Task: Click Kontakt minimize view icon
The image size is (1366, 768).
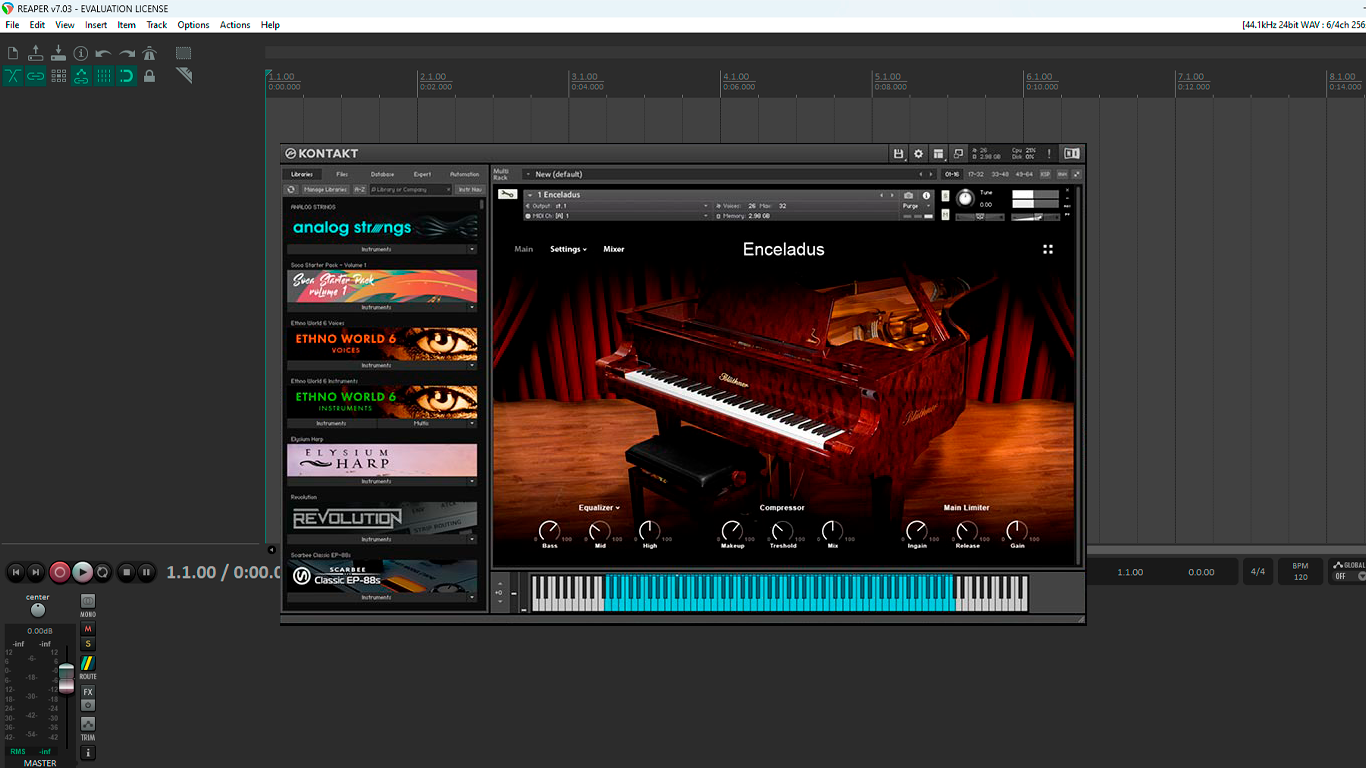Action: coord(958,154)
